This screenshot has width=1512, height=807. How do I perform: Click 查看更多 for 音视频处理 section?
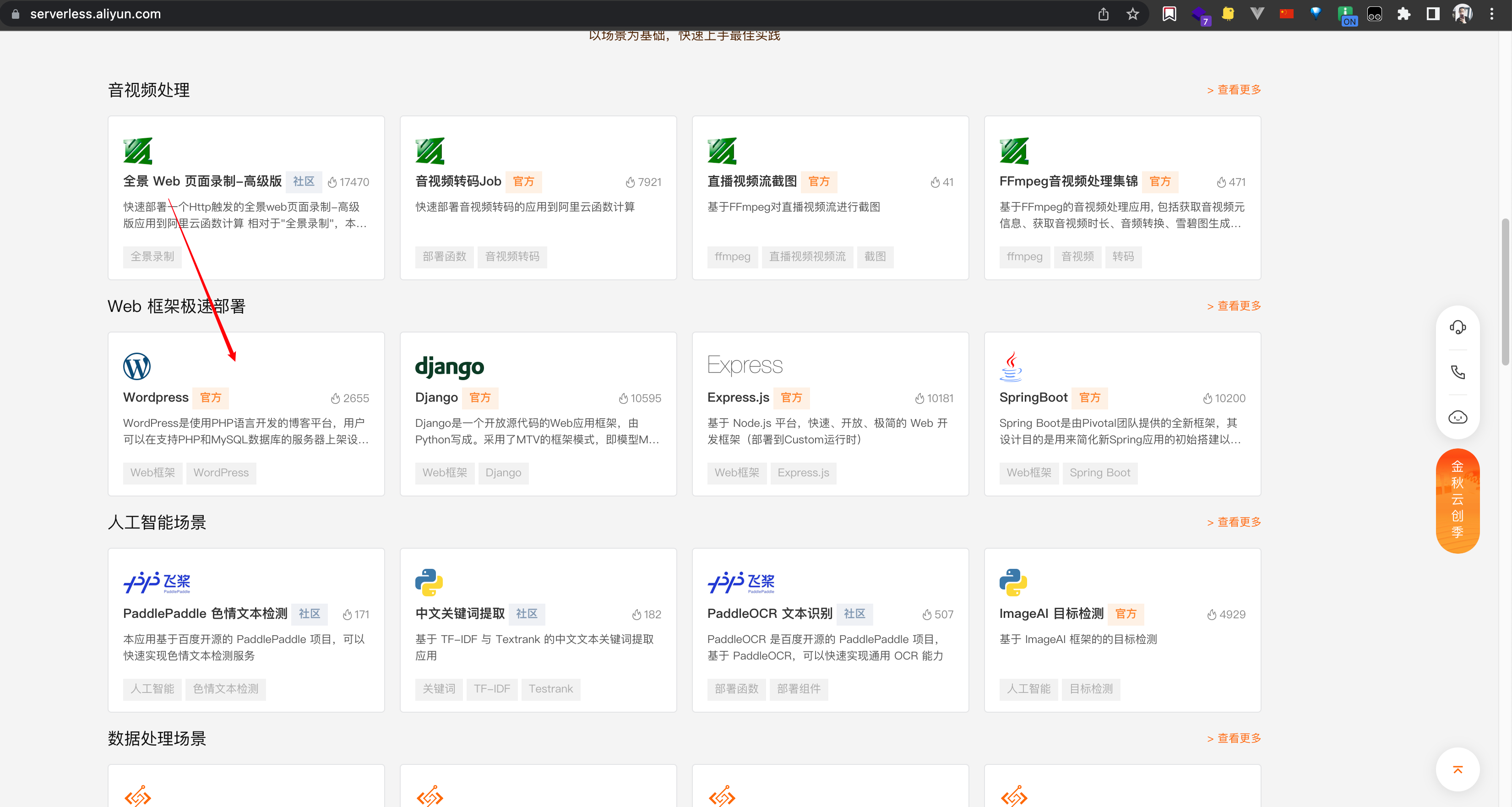1234,90
